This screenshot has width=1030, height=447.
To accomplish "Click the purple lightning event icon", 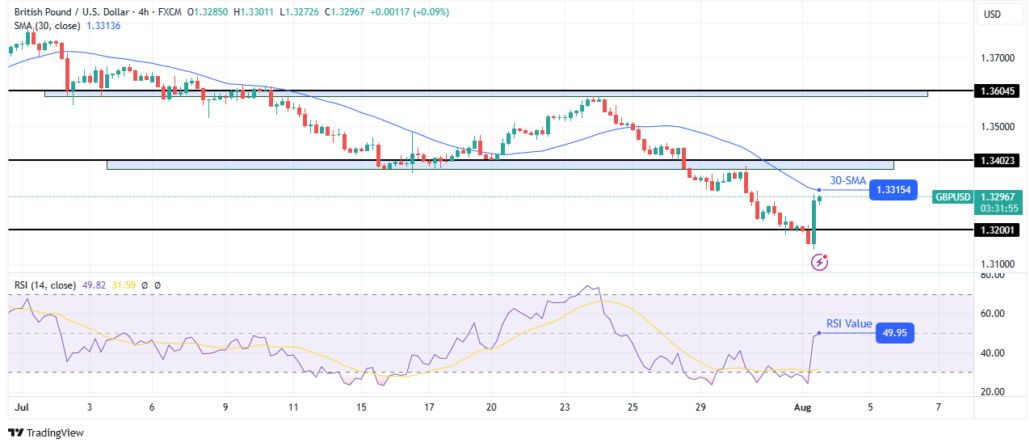I will point(820,263).
